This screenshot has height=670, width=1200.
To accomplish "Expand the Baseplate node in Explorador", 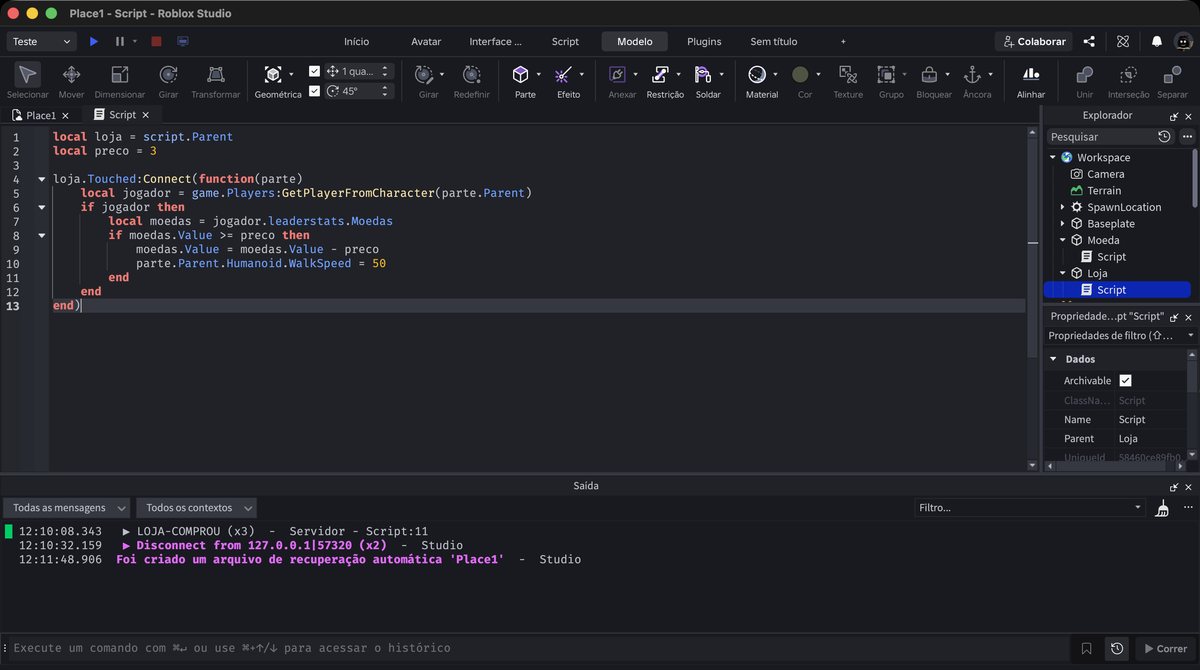I will (x=1063, y=224).
